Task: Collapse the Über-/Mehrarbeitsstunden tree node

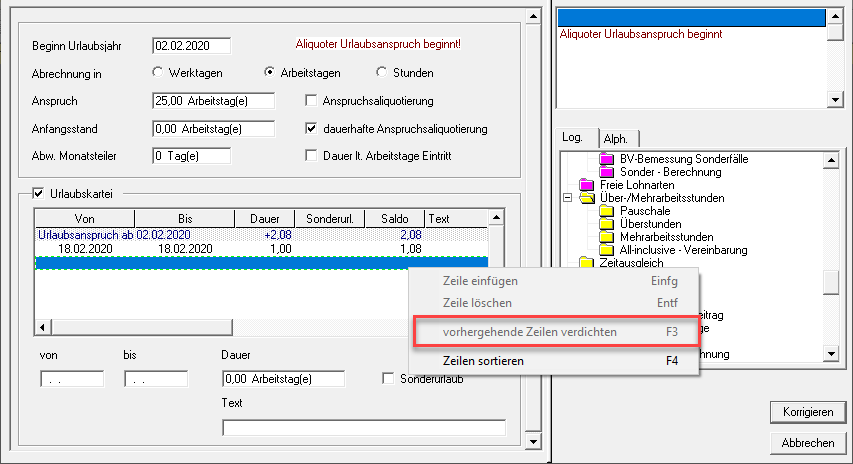Action: click(567, 198)
